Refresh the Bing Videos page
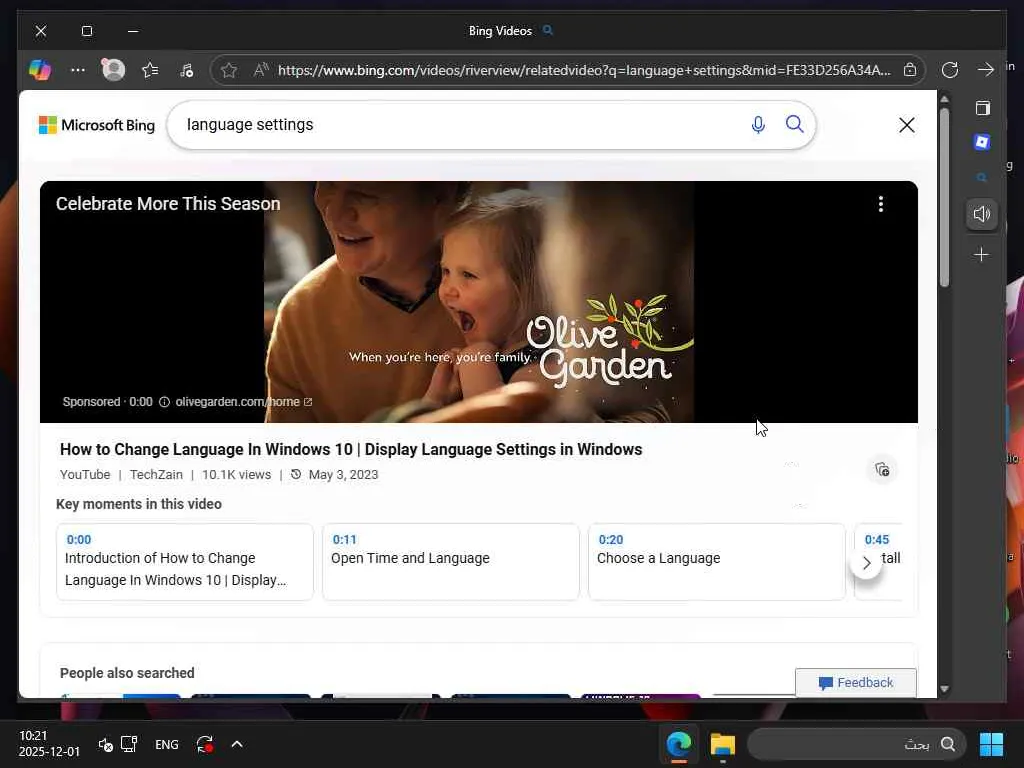 (950, 70)
